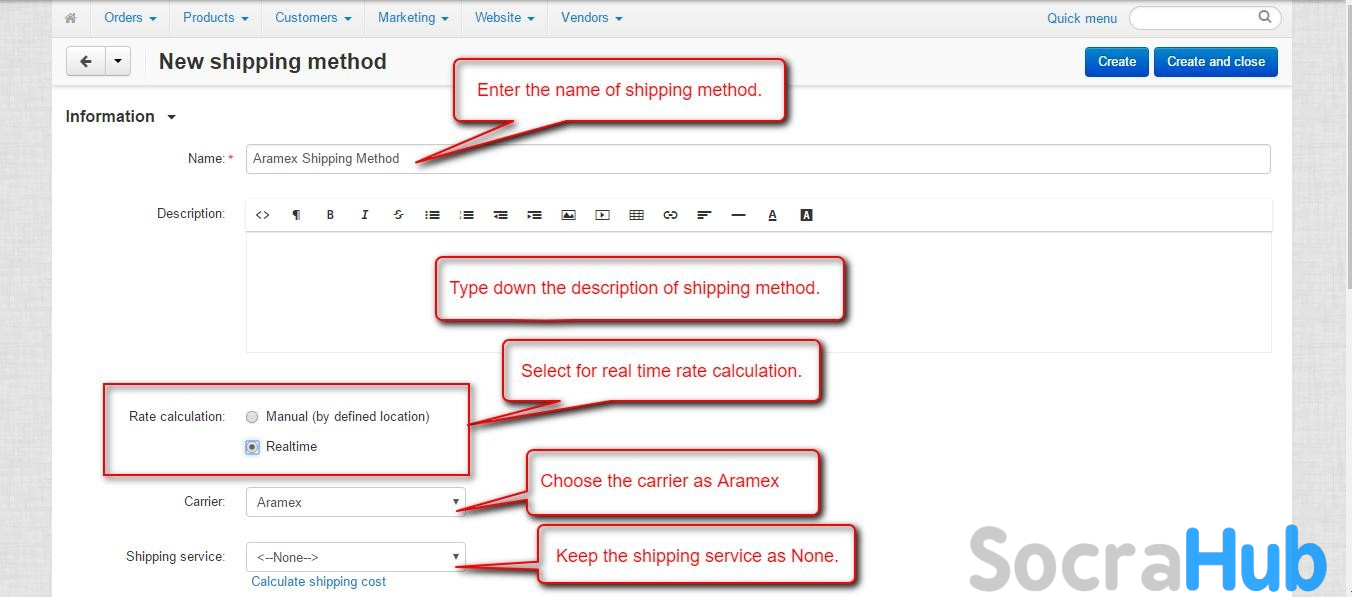1352x597 pixels.
Task: Toggle bold in the description editor
Action: pyautogui.click(x=330, y=215)
